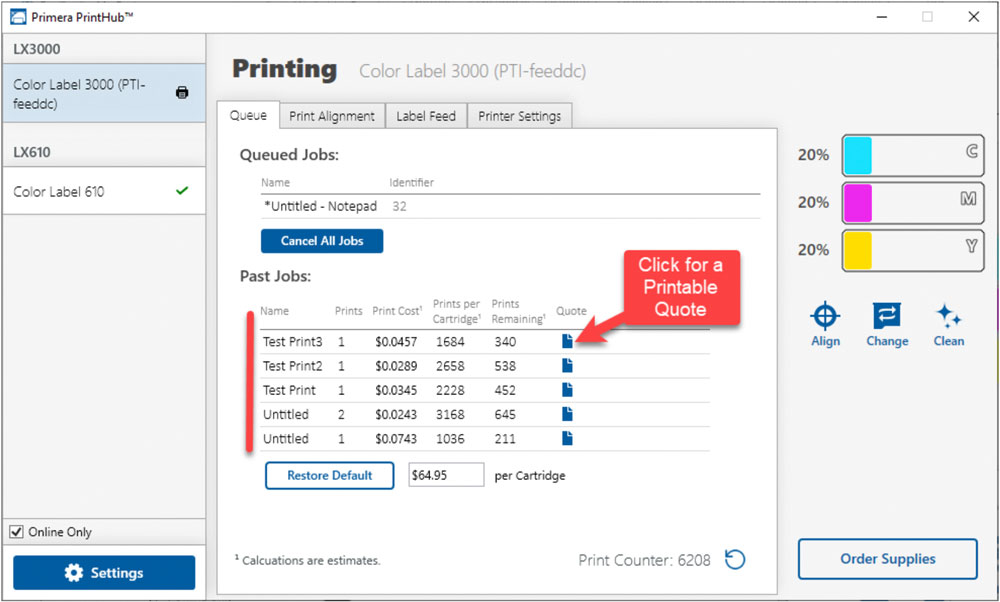The width and height of the screenshot is (1000, 602).
Task: Select Color Label 3000 printer
Action: pos(104,93)
